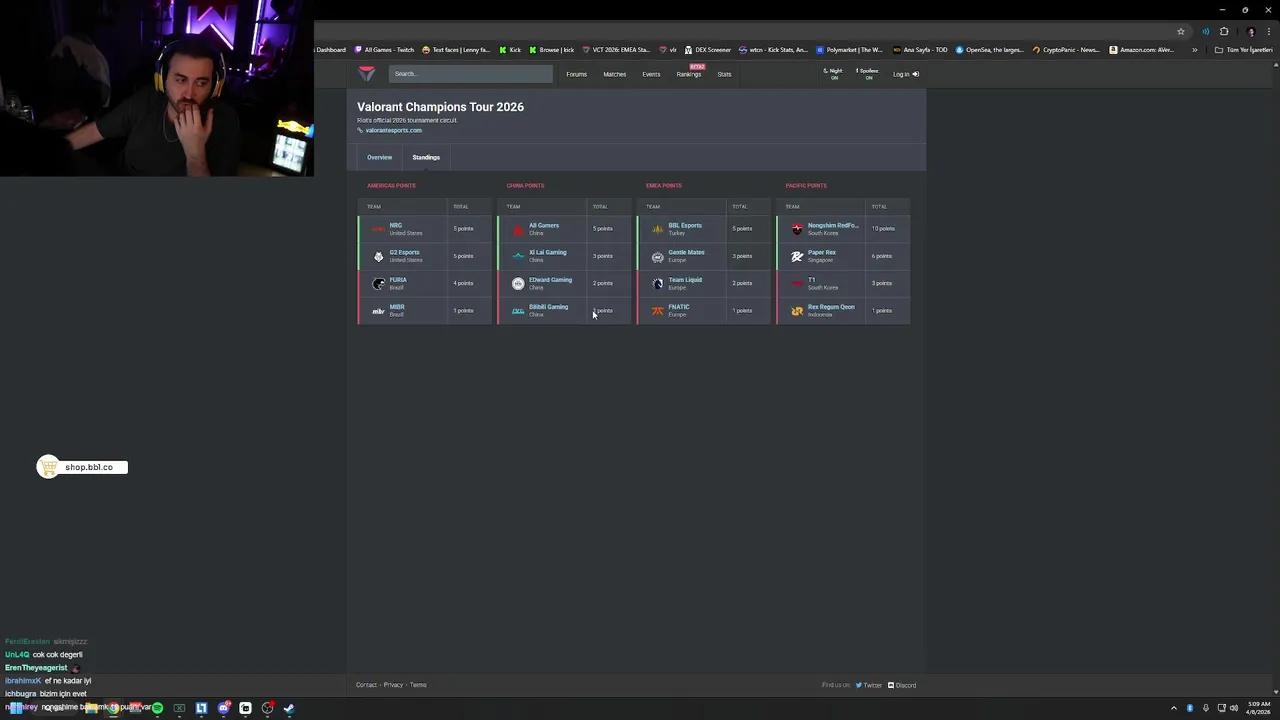Open the Polymarket bookmark
Image resolution: width=1280 pixels, height=720 pixels.
(849, 50)
